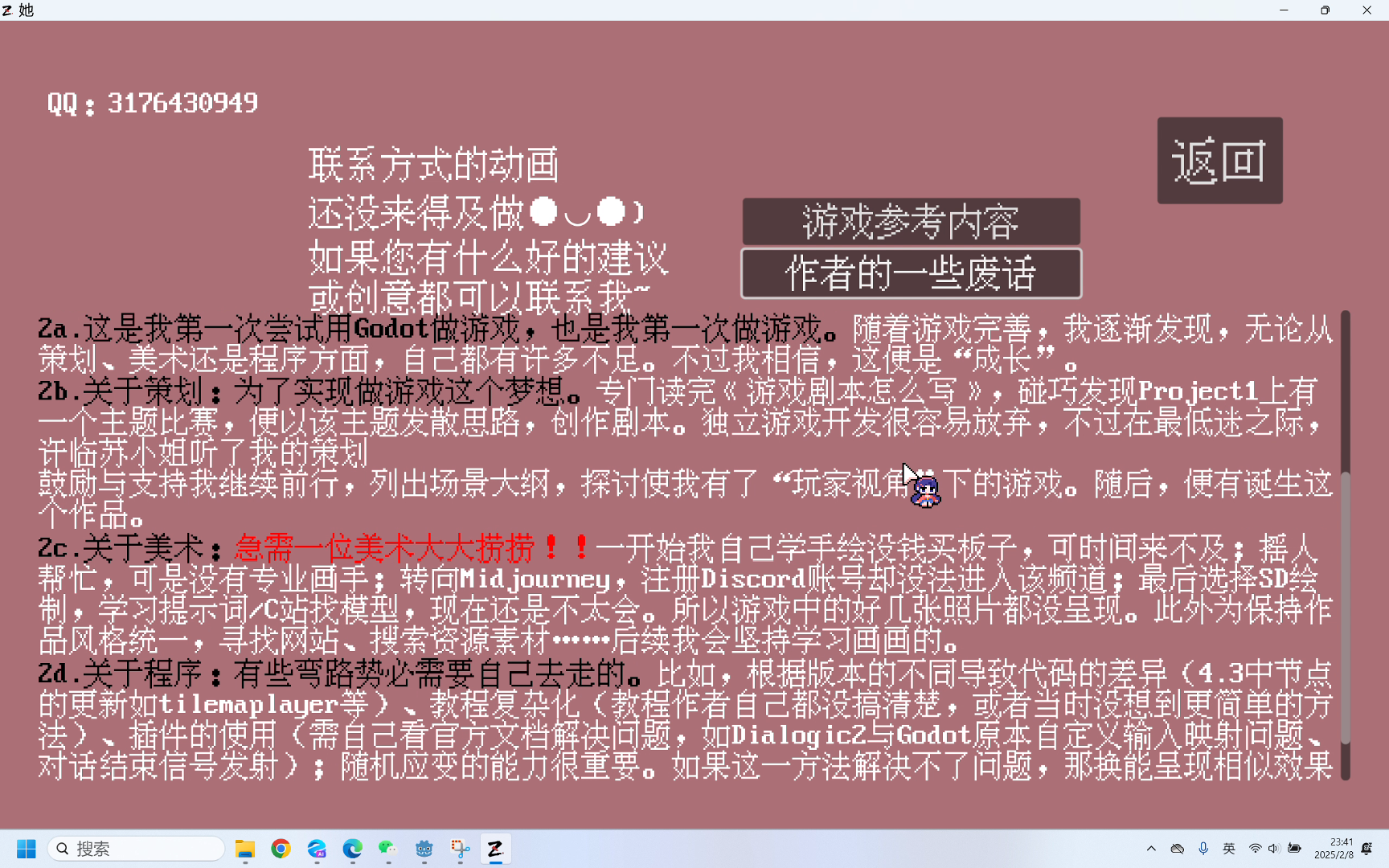Image resolution: width=1389 pixels, height=868 pixels.
Task: Click the battery status tray icon
Action: click(1294, 849)
